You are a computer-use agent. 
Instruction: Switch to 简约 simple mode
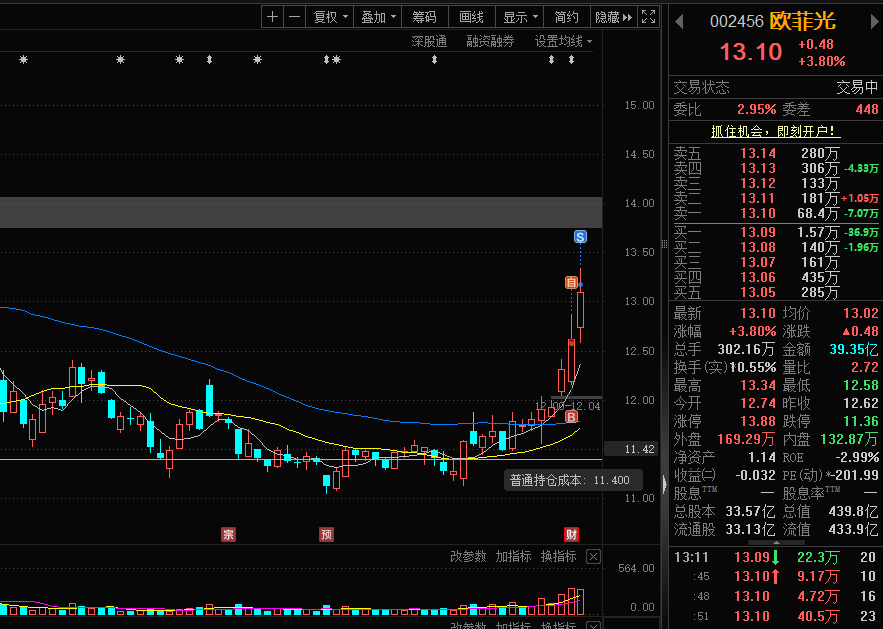coord(566,17)
